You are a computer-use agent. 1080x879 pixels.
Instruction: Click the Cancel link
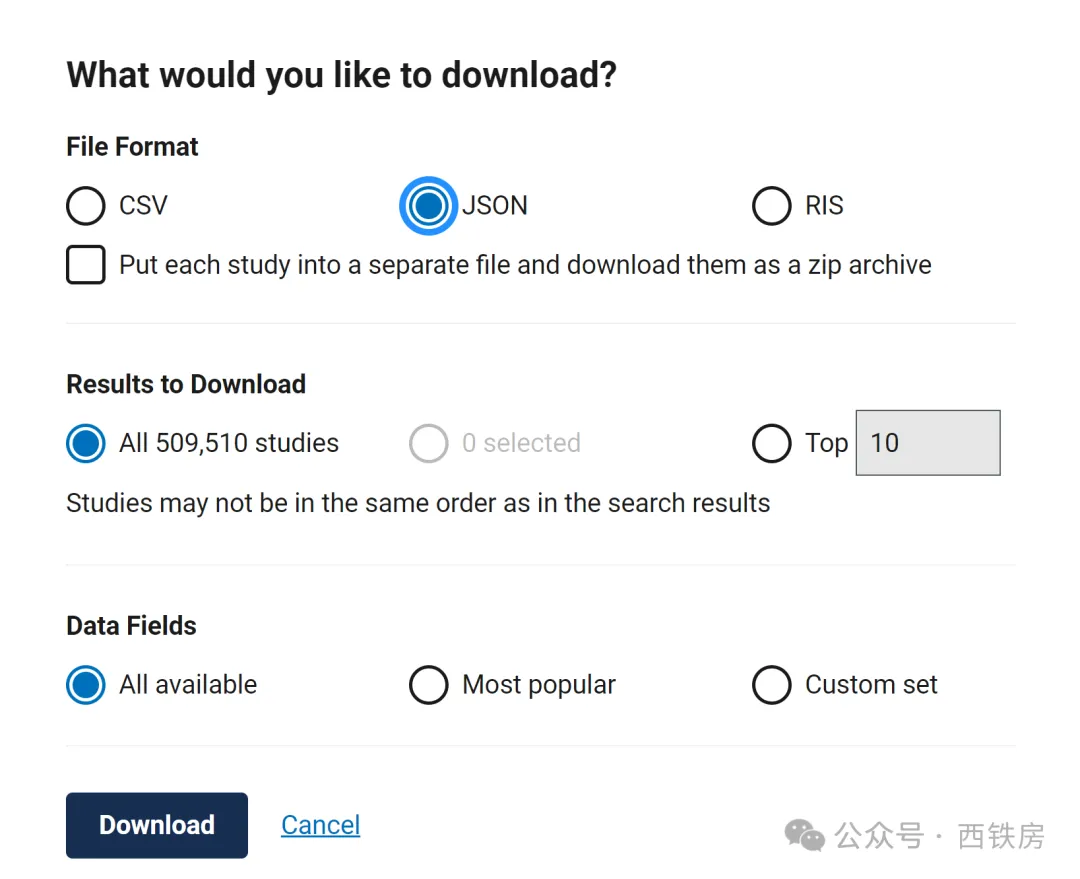click(x=320, y=825)
